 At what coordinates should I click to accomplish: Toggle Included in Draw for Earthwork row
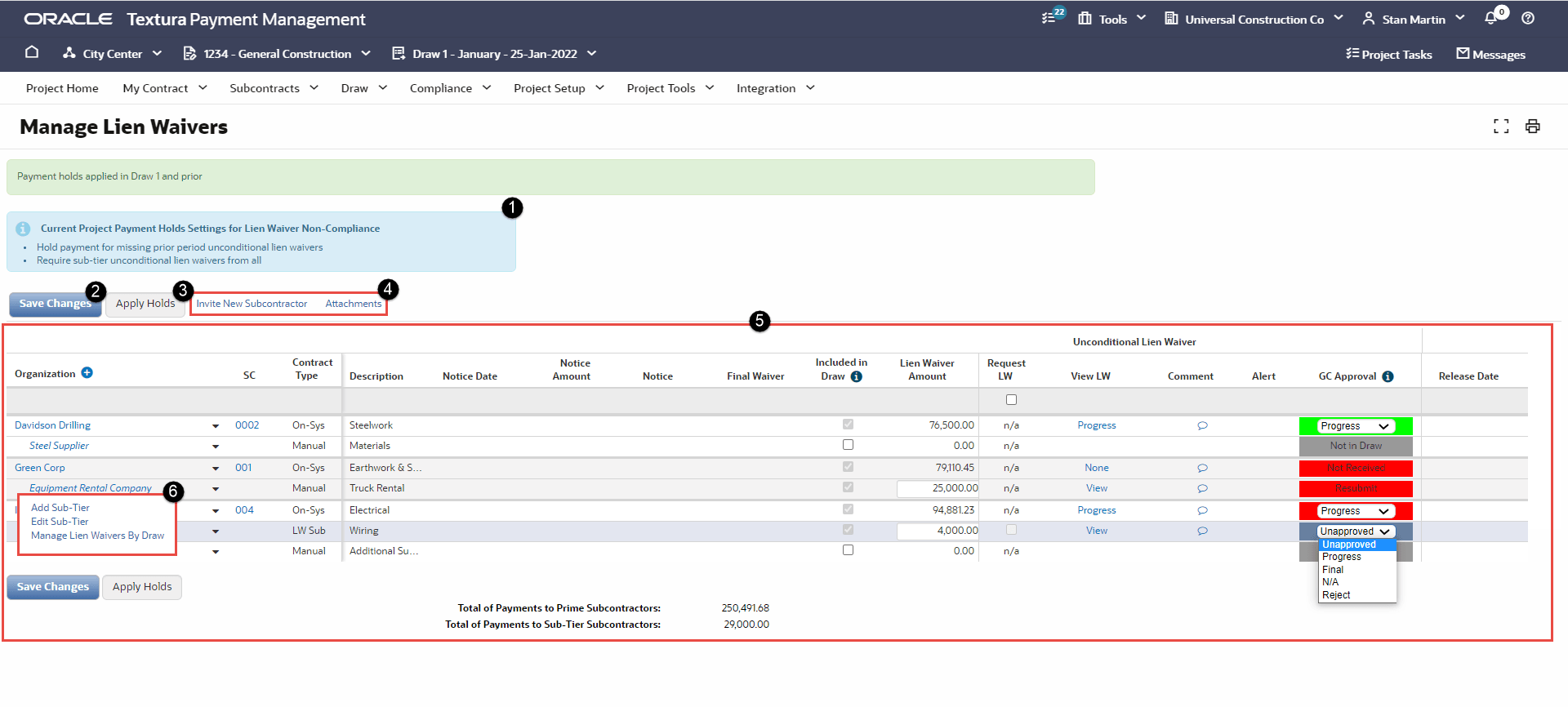[x=848, y=467]
